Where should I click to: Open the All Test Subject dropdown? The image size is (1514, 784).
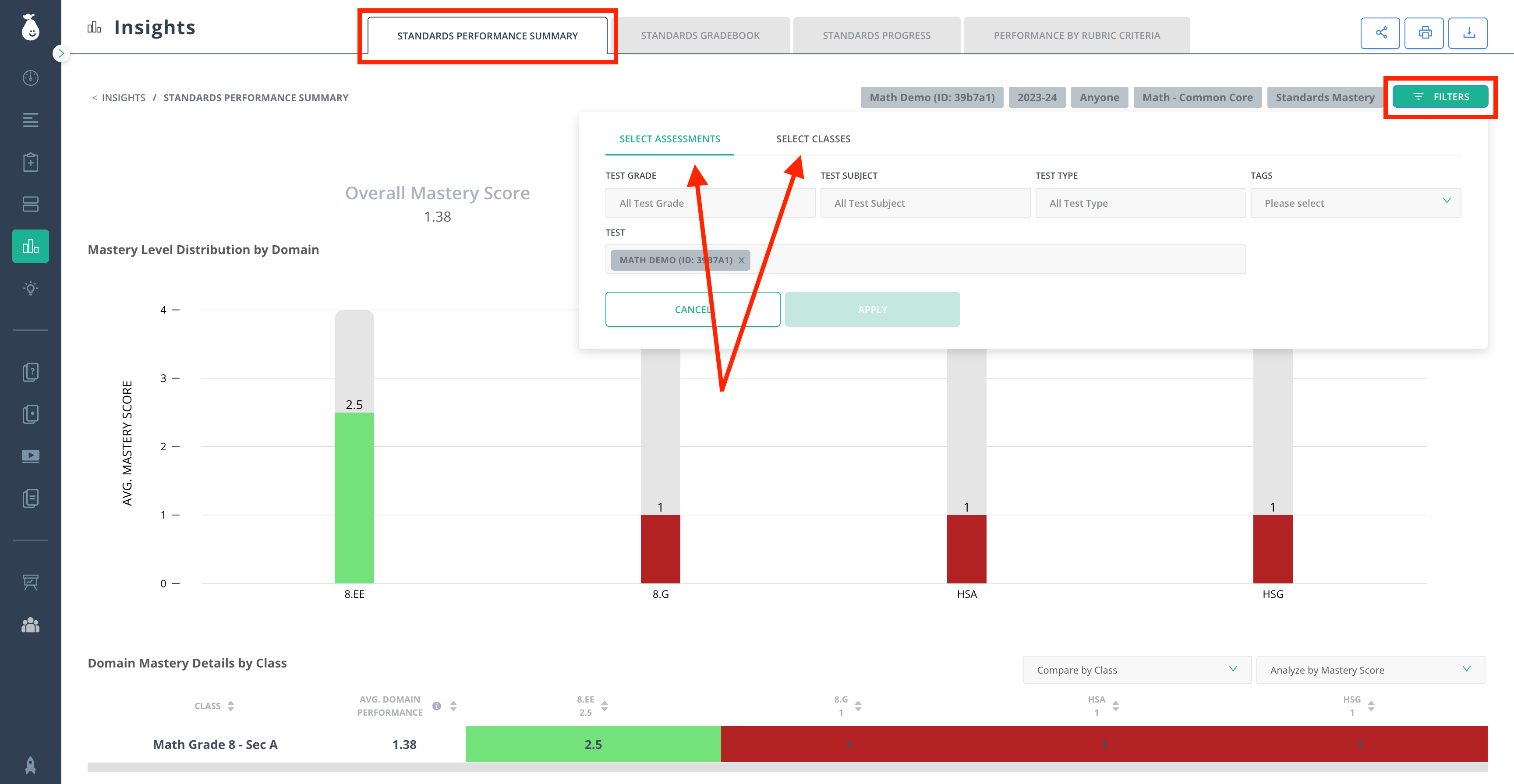point(925,203)
